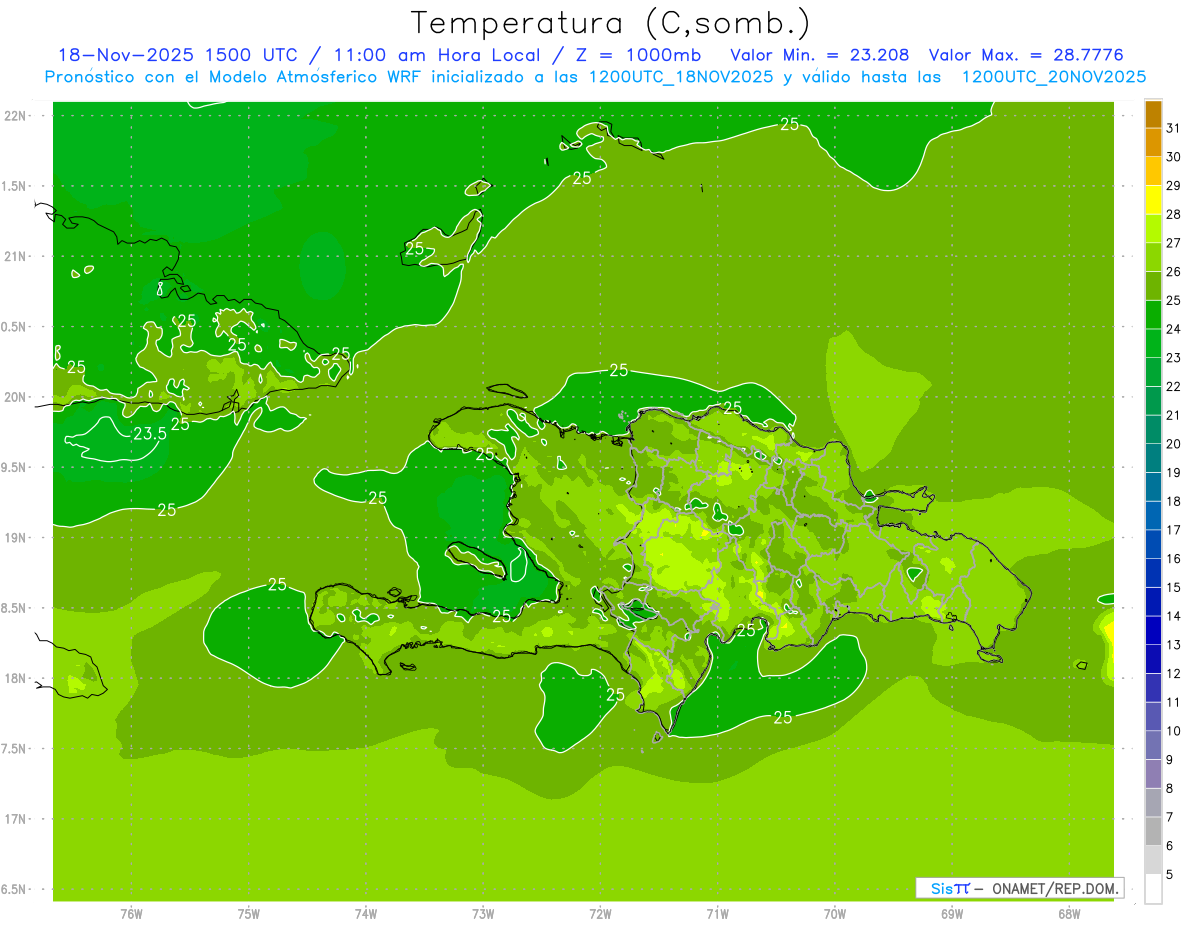Click the '1200UTC_20NOV2025' validity text
Viewport: 1200px width, 927px height.
click(x=1053, y=77)
